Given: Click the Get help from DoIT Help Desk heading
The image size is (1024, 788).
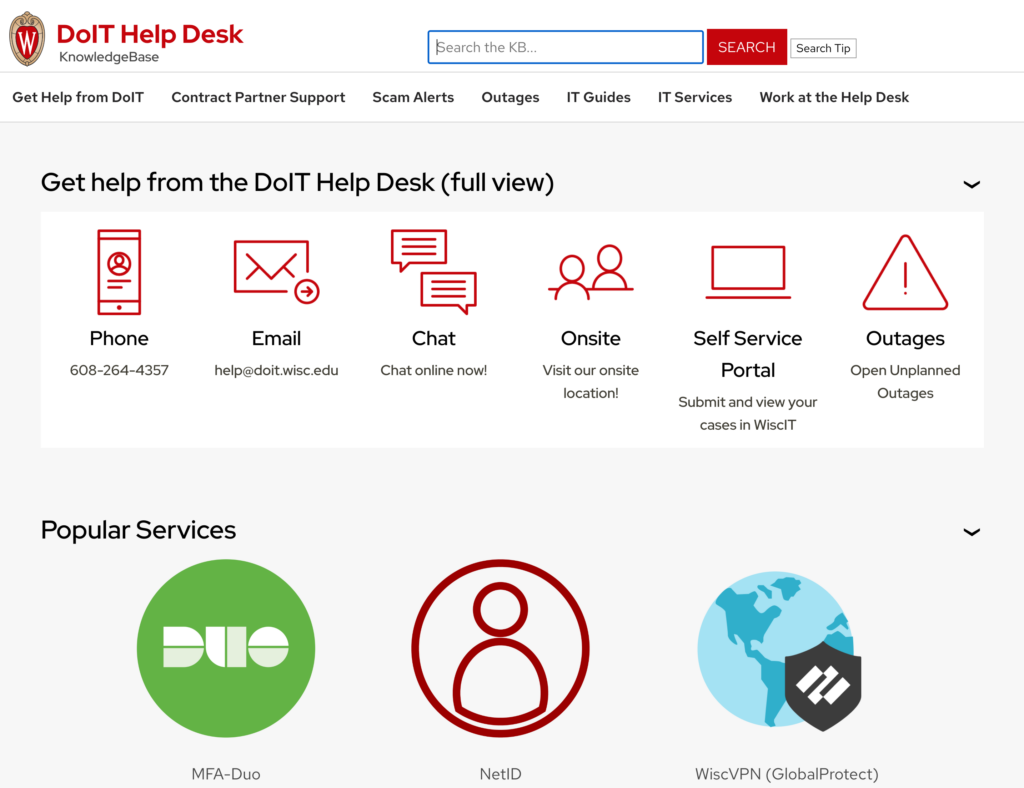Looking at the screenshot, I should 297,182.
